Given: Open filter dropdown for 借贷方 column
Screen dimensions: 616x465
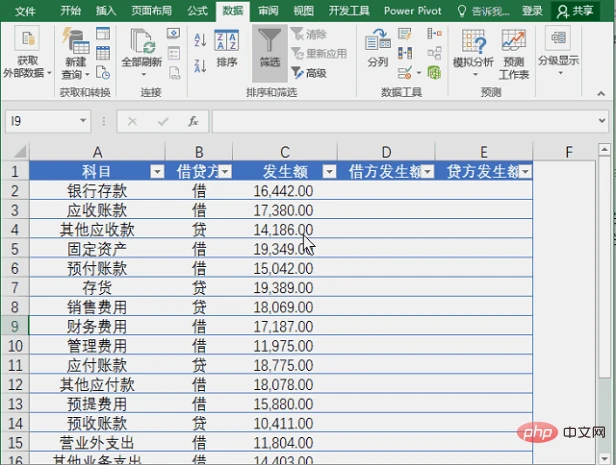Looking at the screenshot, I should pyautogui.click(x=225, y=172).
